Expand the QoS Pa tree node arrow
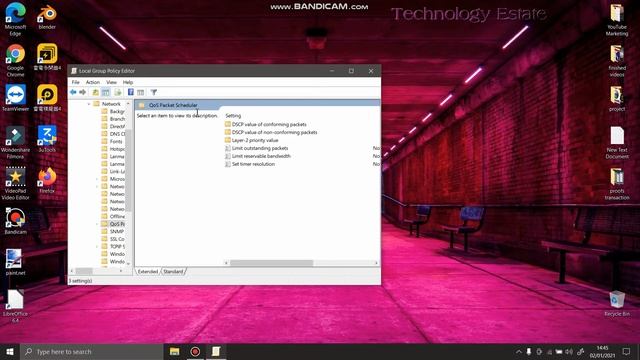The image size is (640, 360). [97, 224]
